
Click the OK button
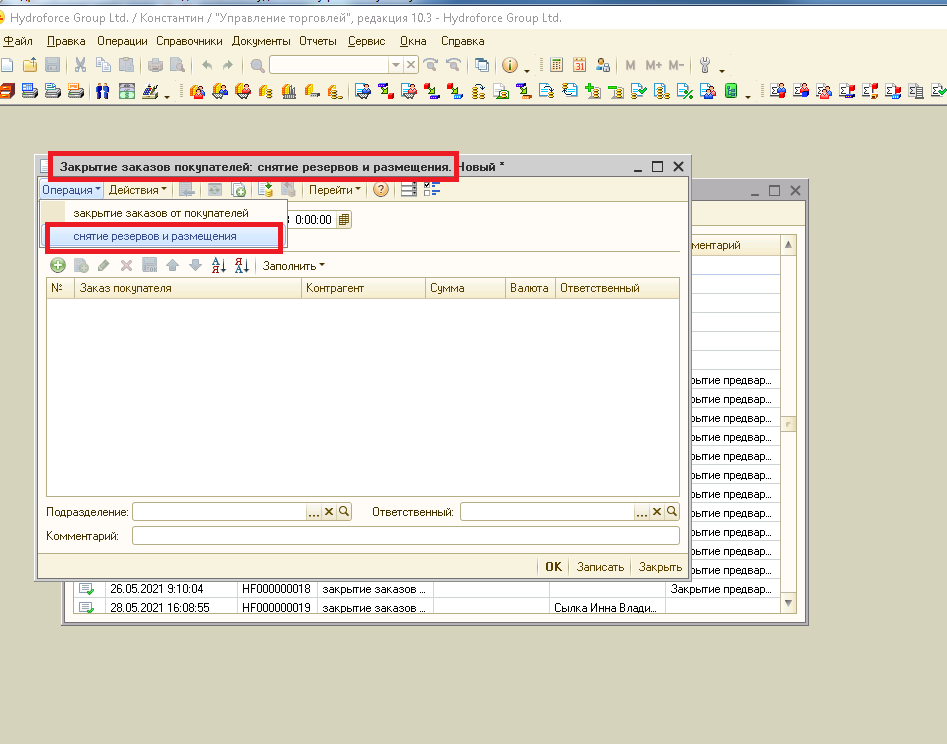click(553, 566)
